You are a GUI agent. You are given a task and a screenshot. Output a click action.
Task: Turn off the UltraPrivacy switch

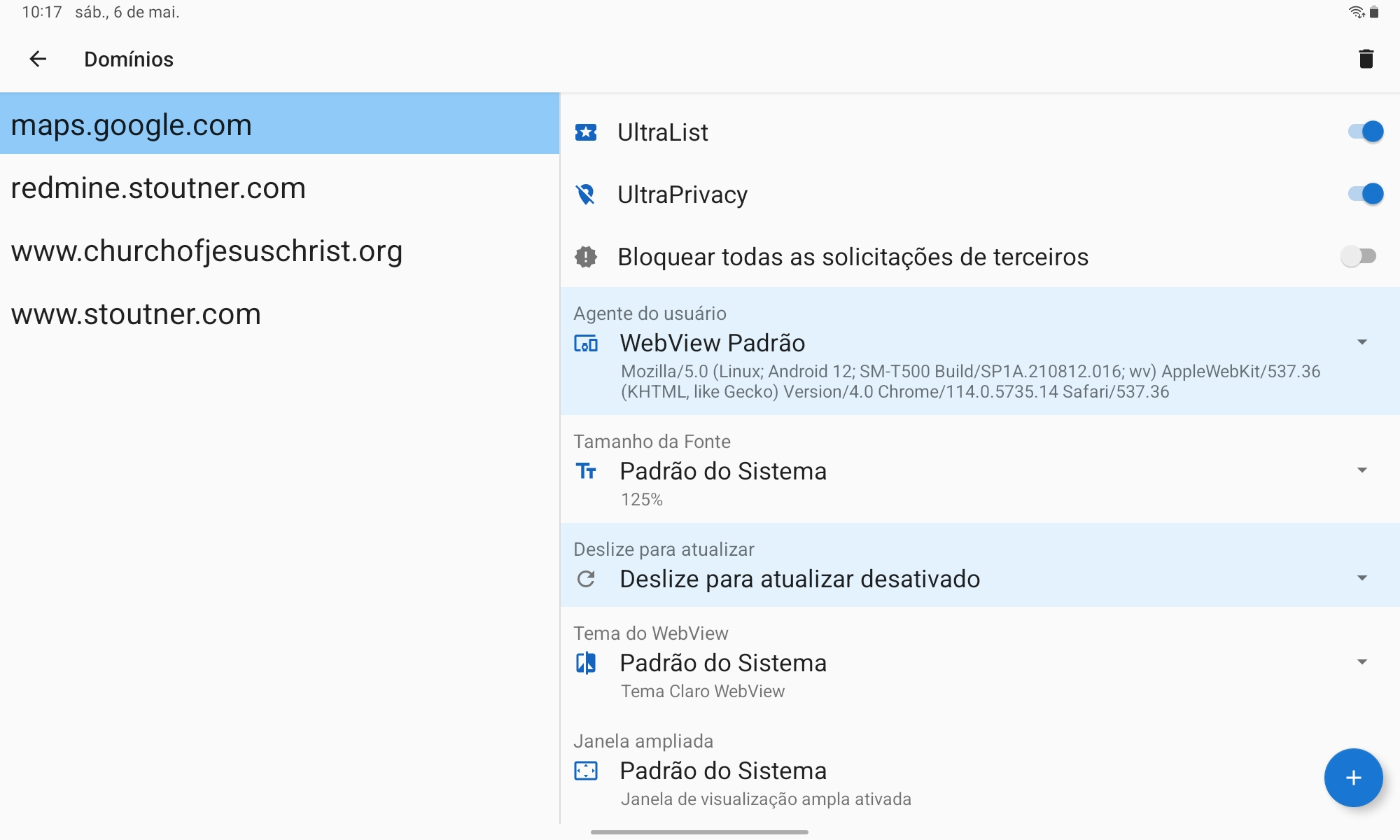tap(1365, 194)
